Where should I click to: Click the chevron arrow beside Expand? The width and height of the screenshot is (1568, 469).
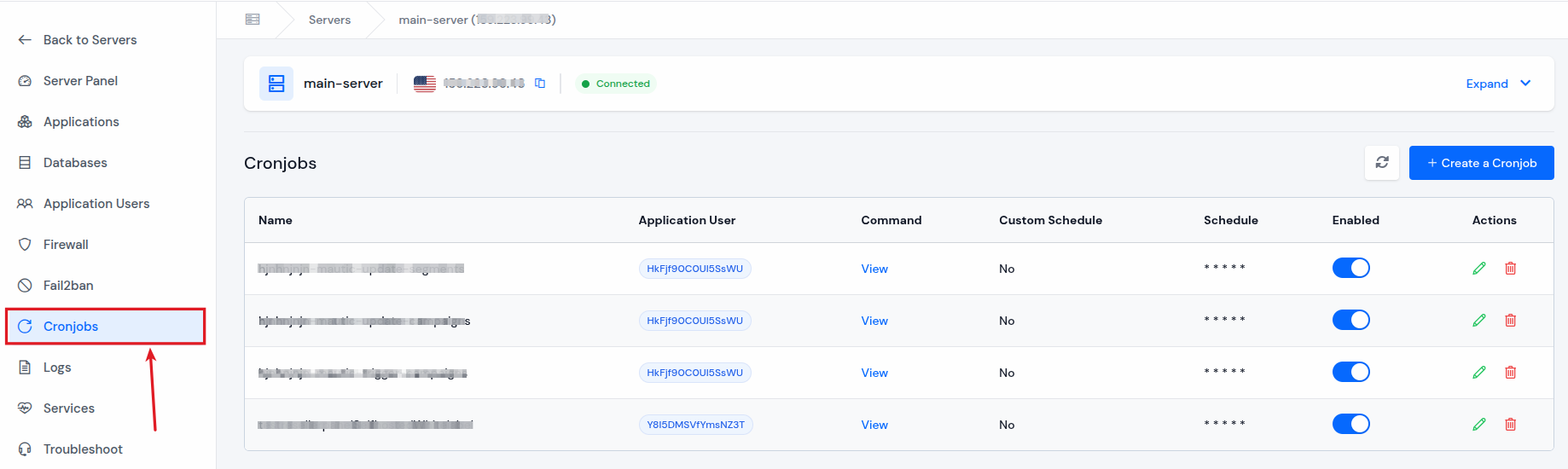[x=1525, y=84]
